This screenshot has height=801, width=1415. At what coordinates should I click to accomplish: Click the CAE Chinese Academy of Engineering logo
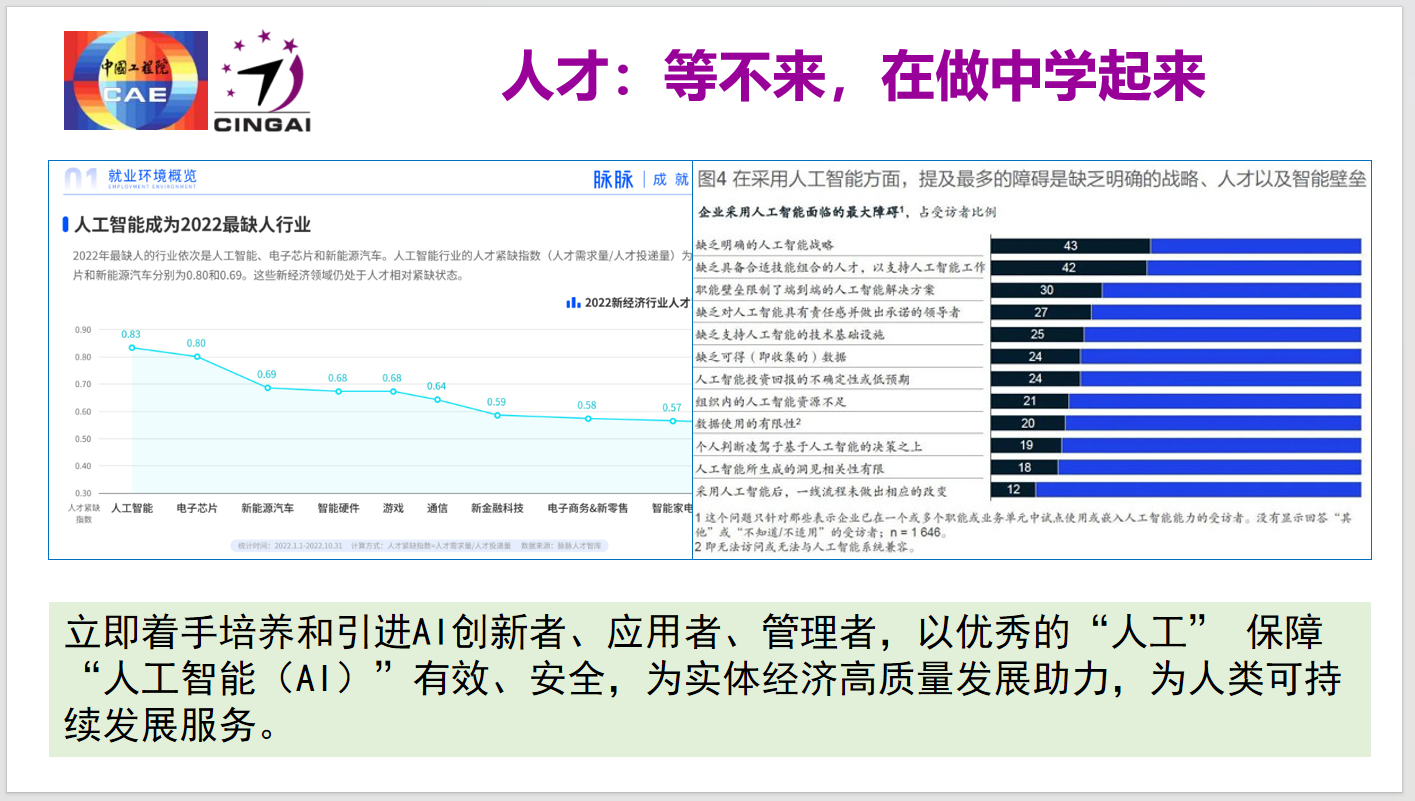136,81
